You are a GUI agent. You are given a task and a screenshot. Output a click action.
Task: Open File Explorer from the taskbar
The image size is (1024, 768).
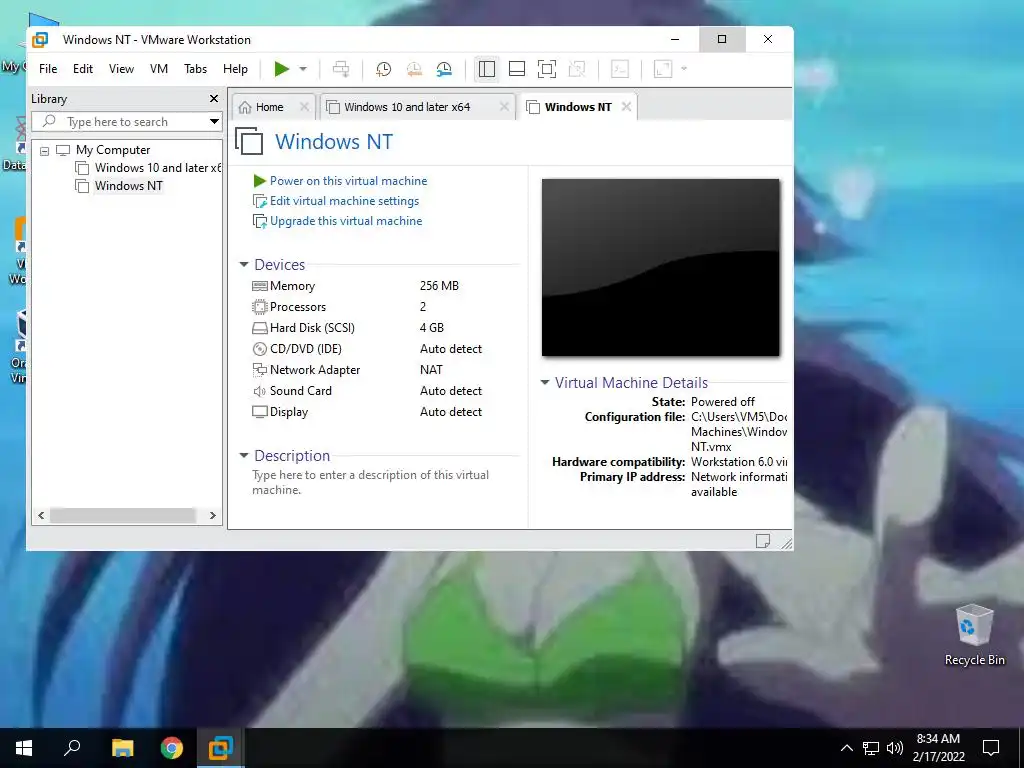pos(122,748)
